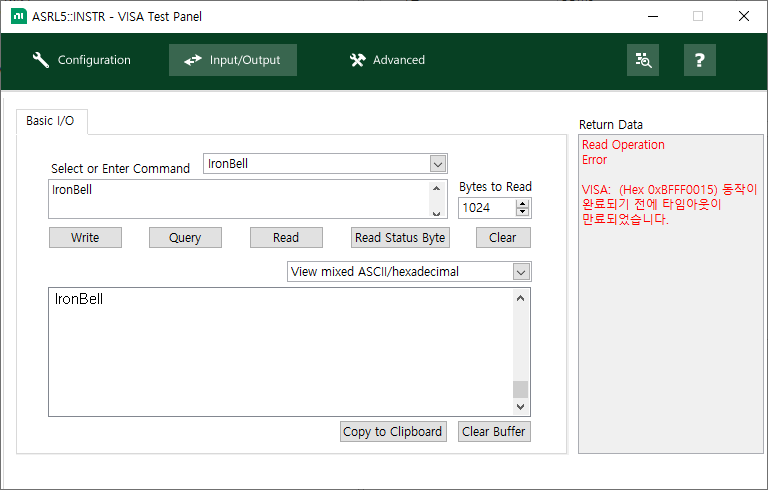Click the Read button
Screen dimensions: 768x490
(x=286, y=238)
